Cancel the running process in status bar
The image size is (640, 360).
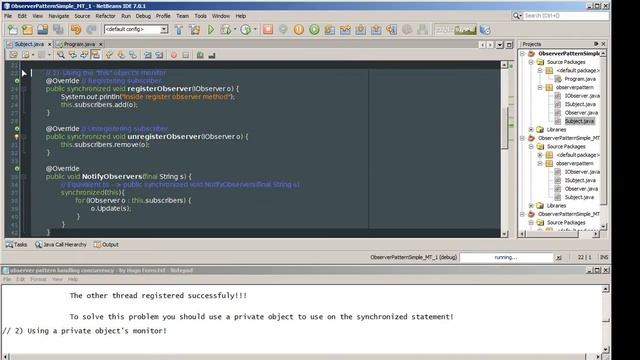[559, 257]
